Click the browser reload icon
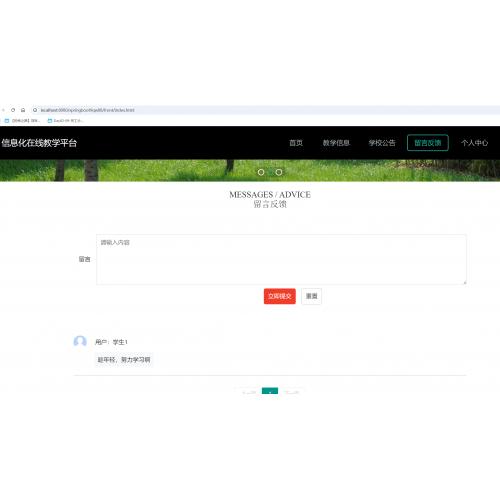 click(13, 110)
